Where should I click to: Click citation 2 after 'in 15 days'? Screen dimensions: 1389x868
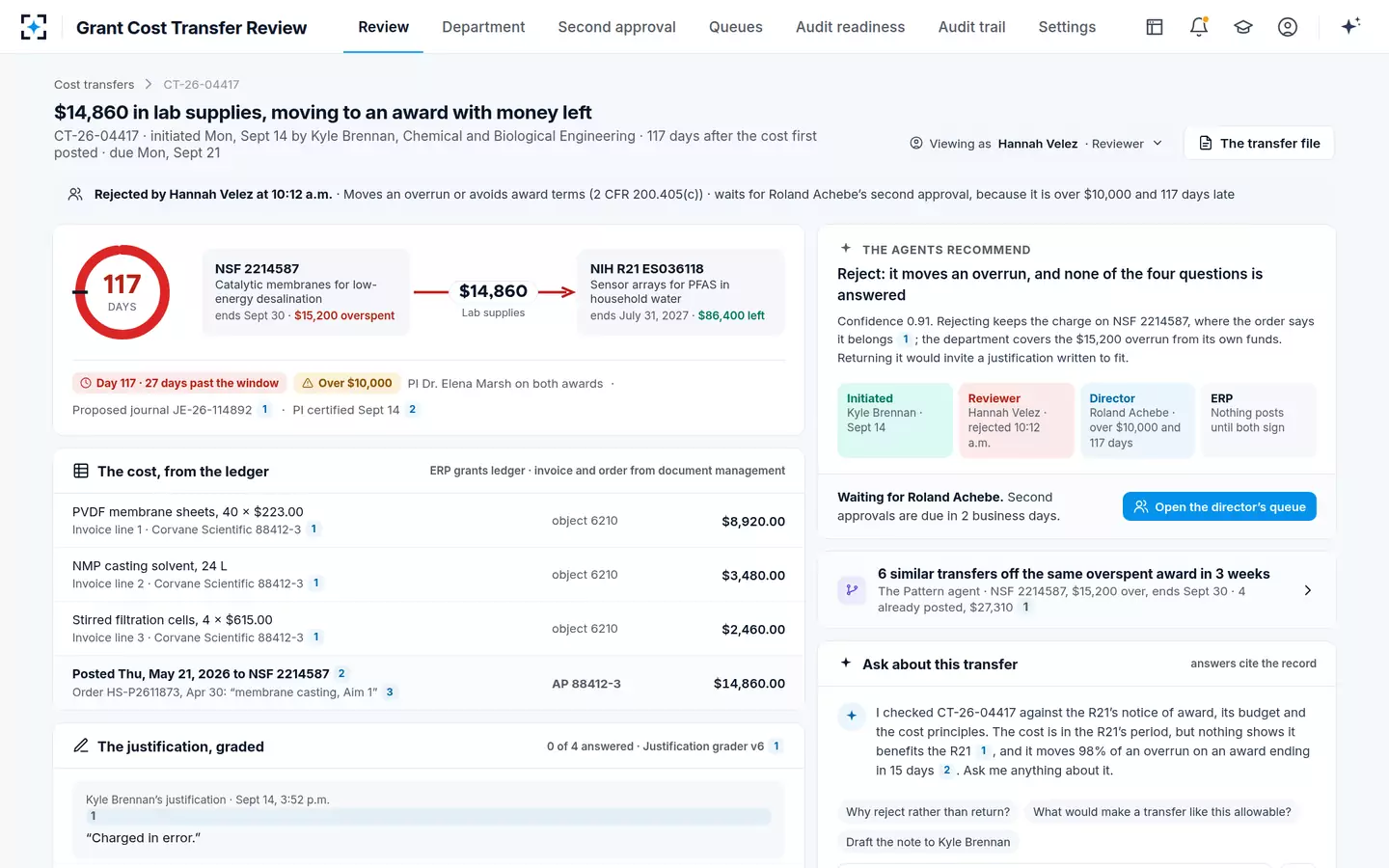[946, 771]
